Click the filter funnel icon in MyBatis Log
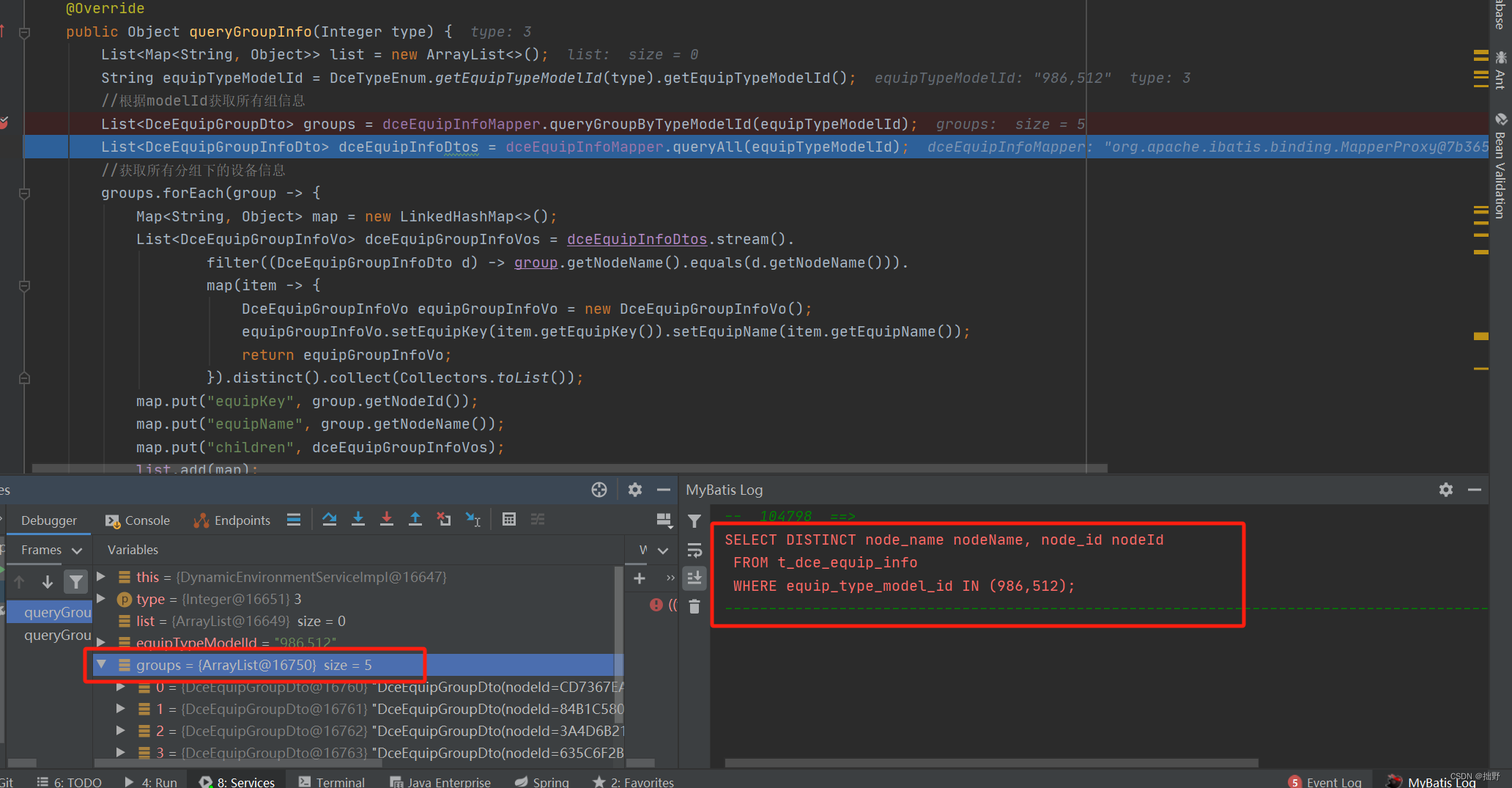Image resolution: width=1512 pixels, height=788 pixels. click(x=694, y=520)
